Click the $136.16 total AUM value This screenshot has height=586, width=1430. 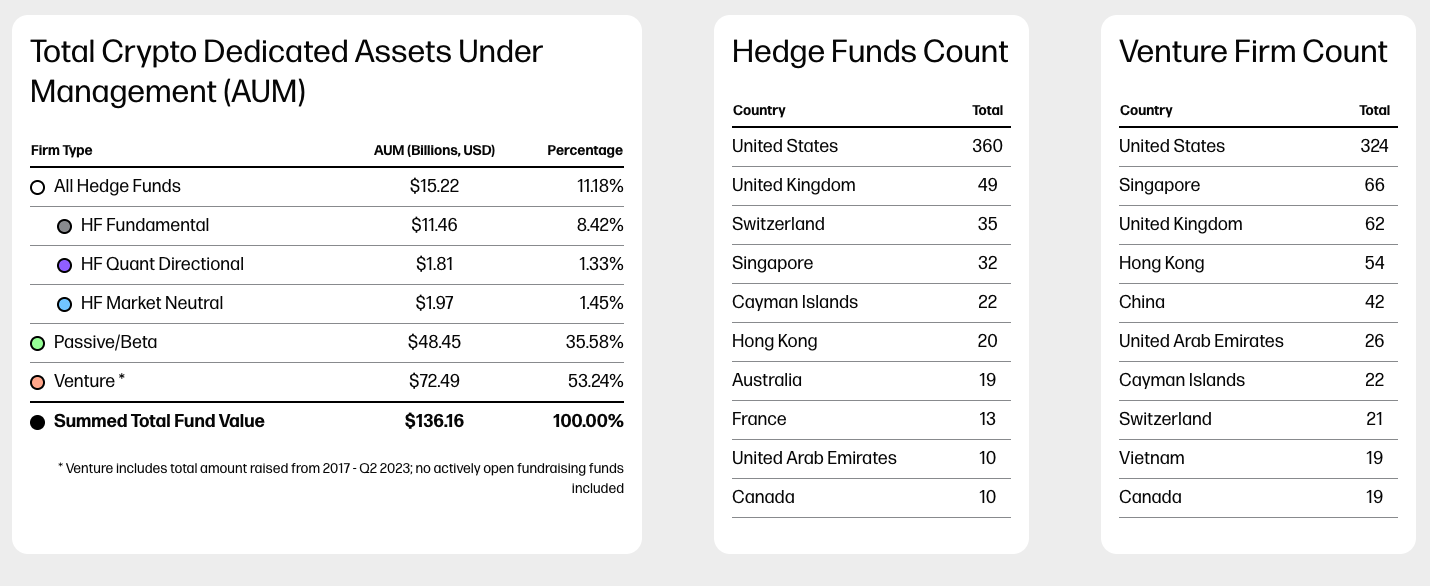coord(434,421)
